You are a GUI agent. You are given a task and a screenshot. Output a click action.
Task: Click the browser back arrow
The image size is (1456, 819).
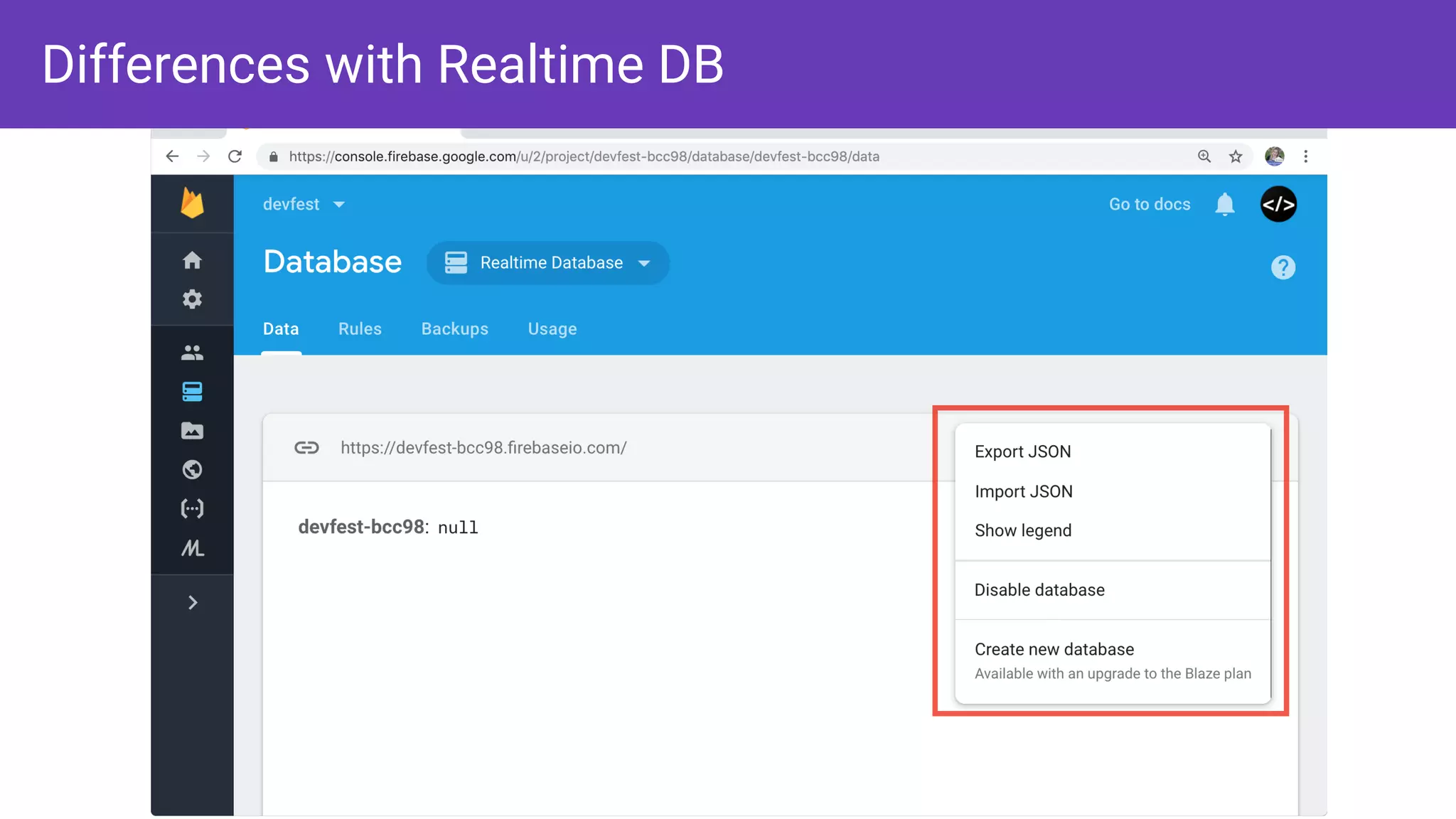172,156
